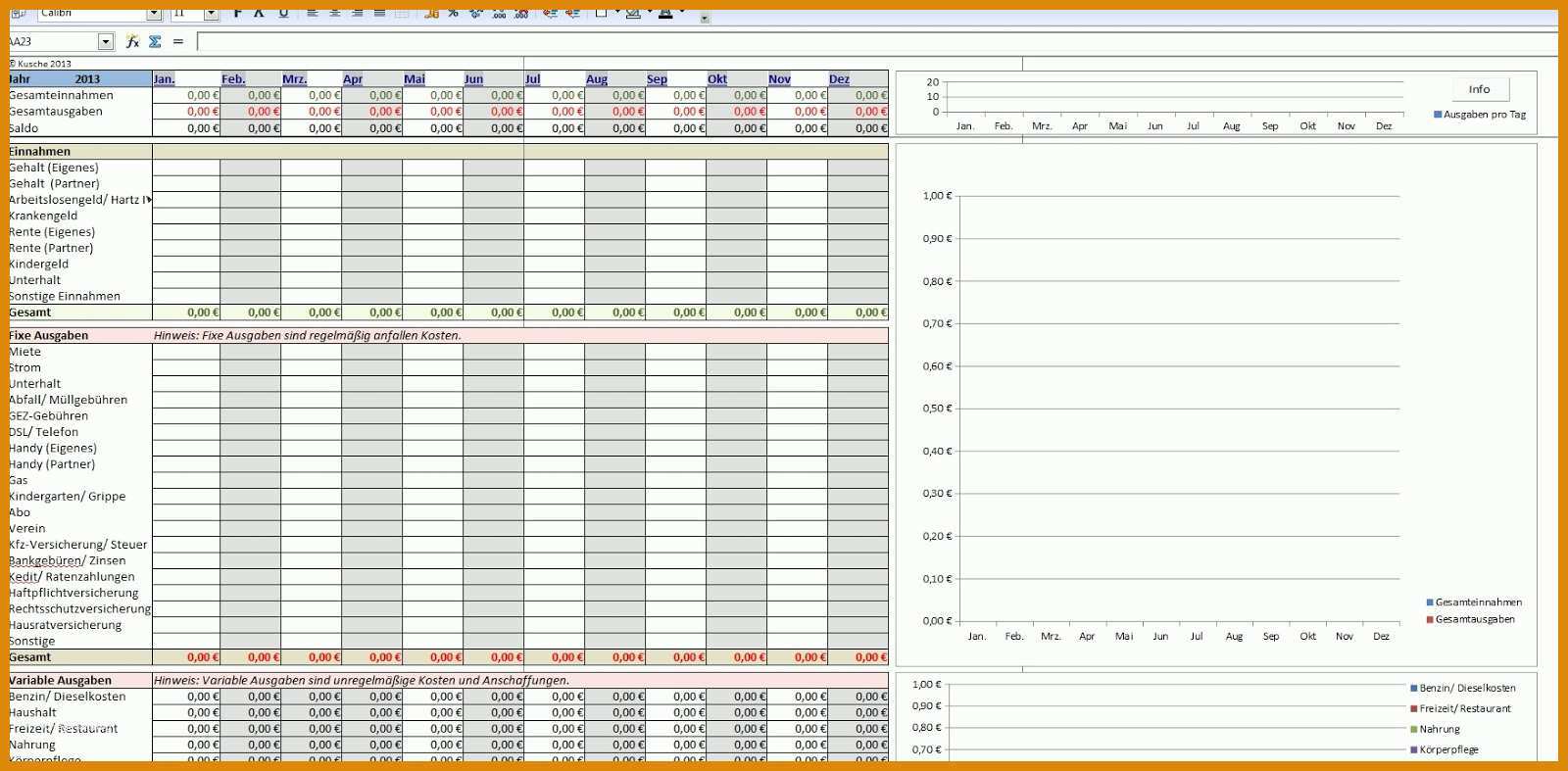Open the Okt month header link
This screenshot has height=771, width=1568.
click(x=717, y=79)
